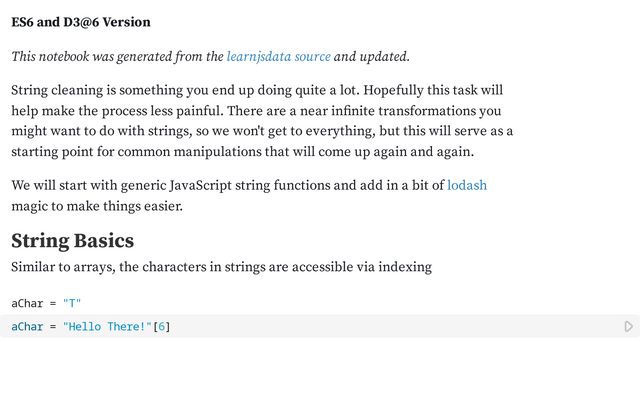
Task: Follow the lodash link
Action: click(x=467, y=185)
